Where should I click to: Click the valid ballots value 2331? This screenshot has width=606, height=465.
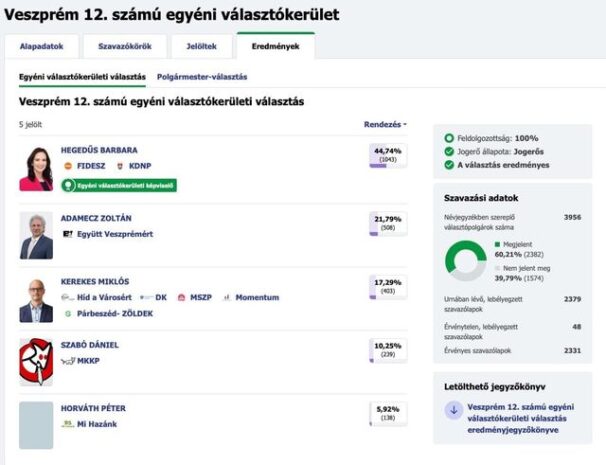(x=572, y=351)
